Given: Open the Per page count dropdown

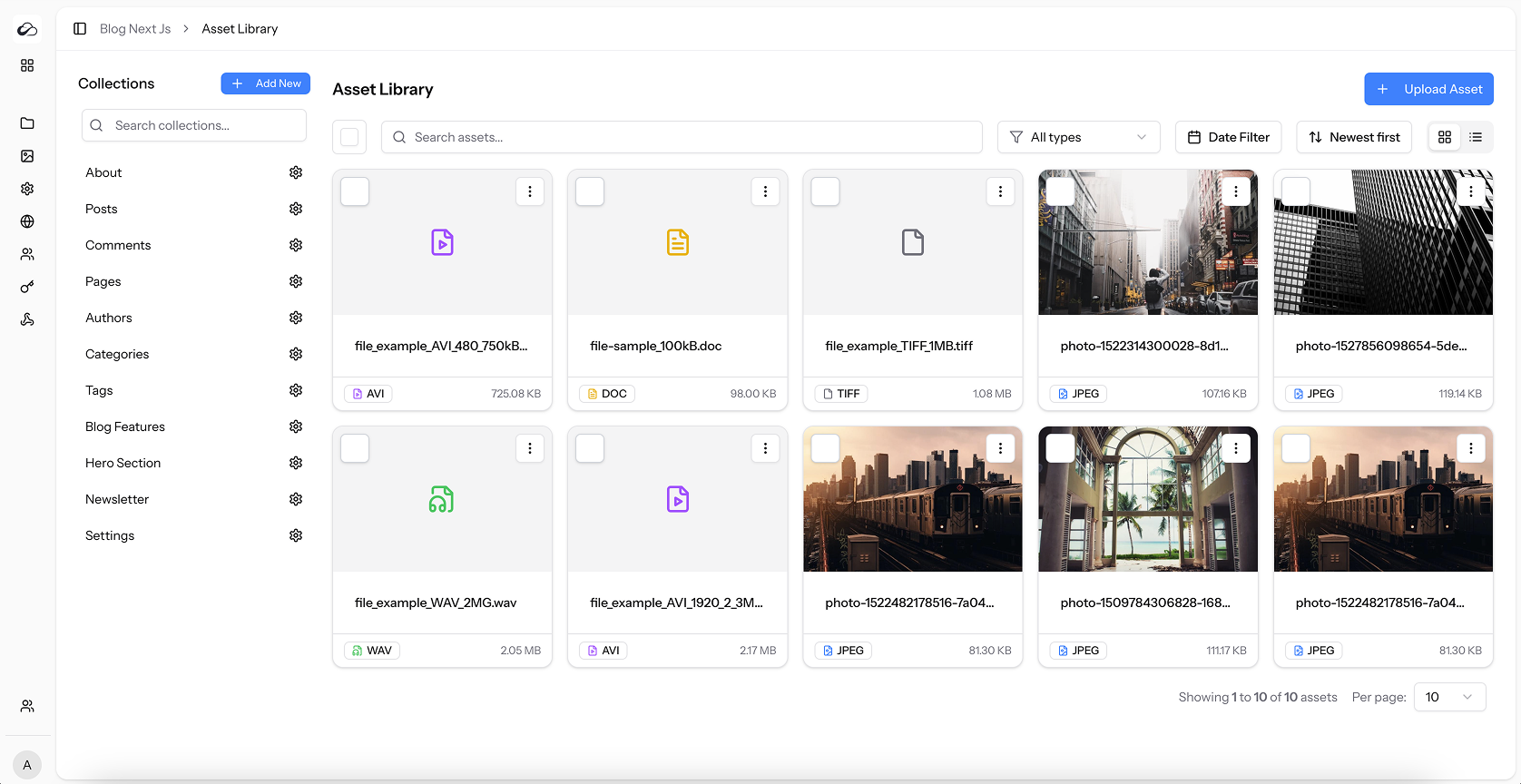Looking at the screenshot, I should coord(1449,697).
